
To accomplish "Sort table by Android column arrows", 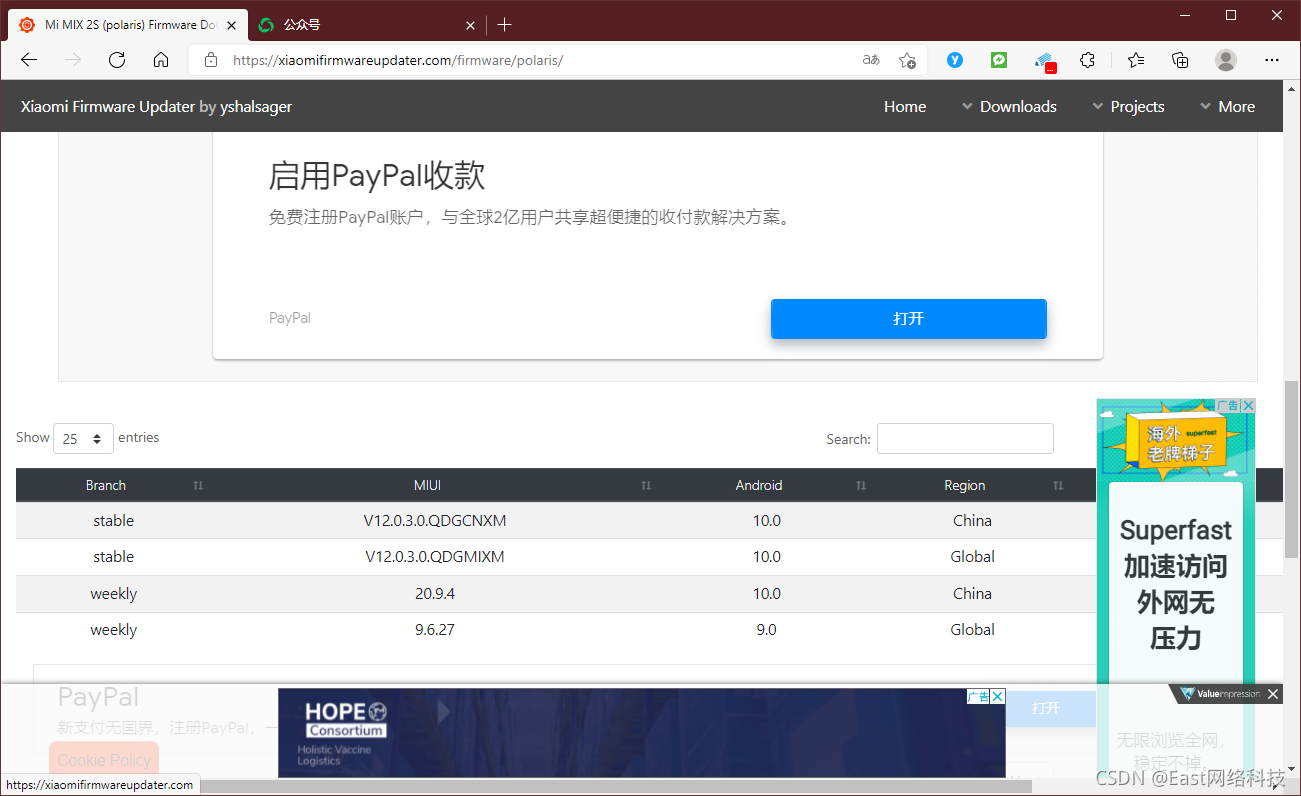I will (861, 486).
